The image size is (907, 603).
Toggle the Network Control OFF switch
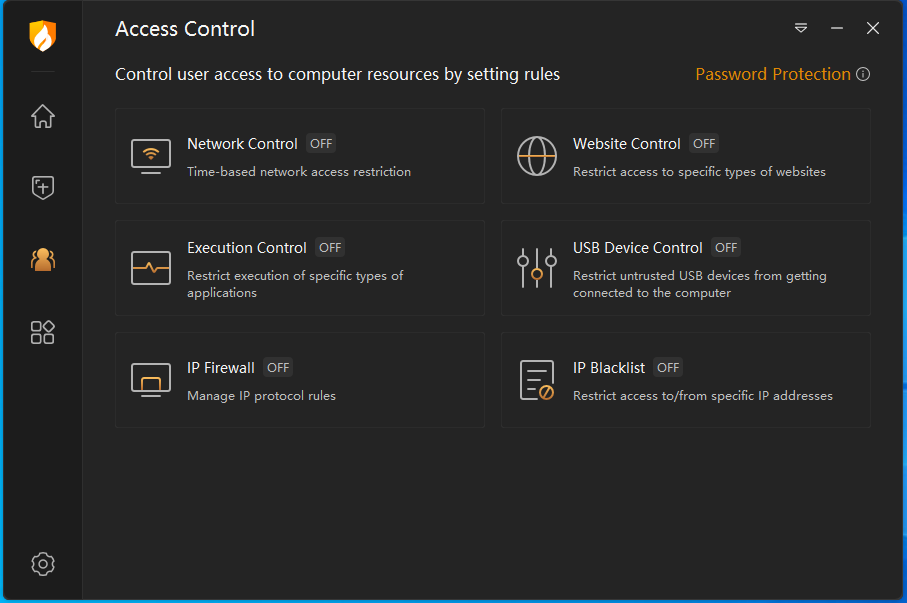coord(321,144)
